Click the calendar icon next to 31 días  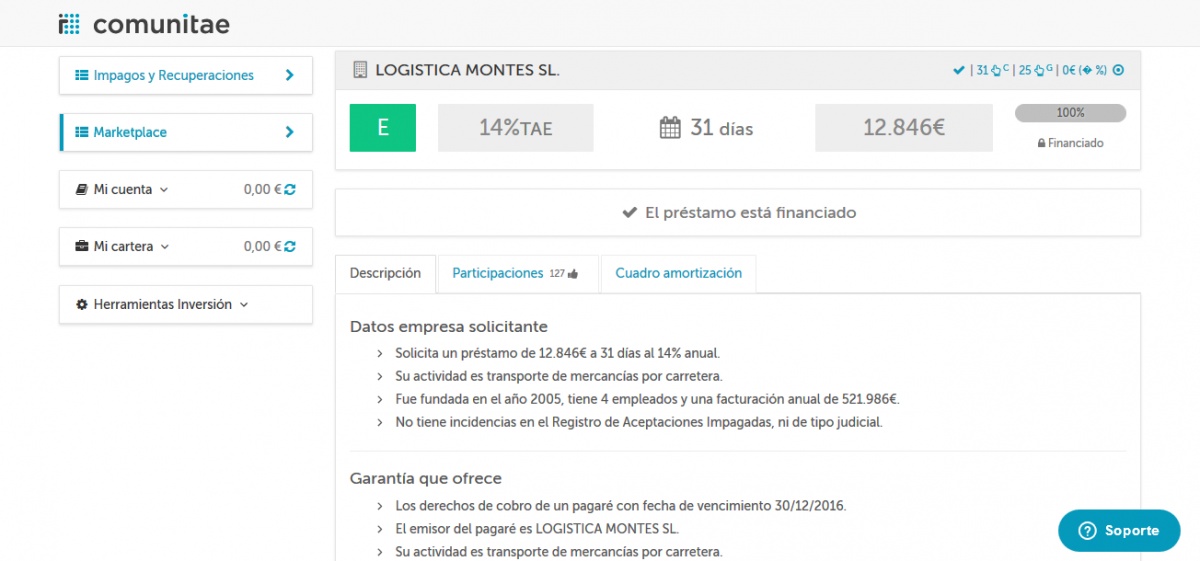[x=670, y=128]
